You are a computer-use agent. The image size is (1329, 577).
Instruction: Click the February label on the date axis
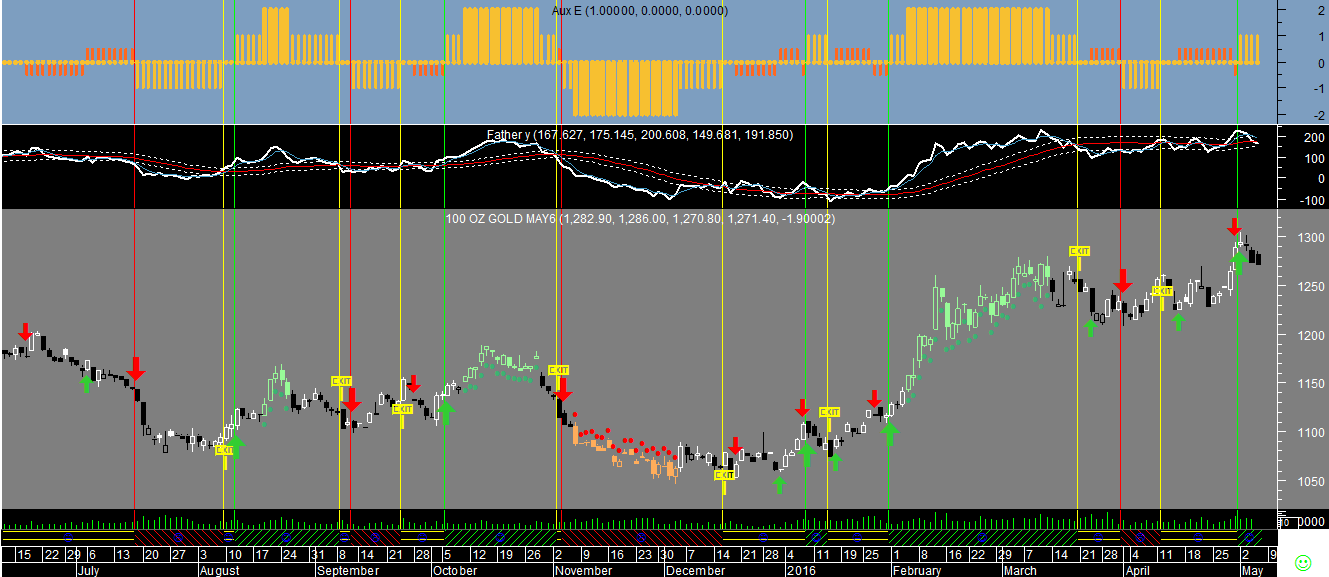click(917, 571)
